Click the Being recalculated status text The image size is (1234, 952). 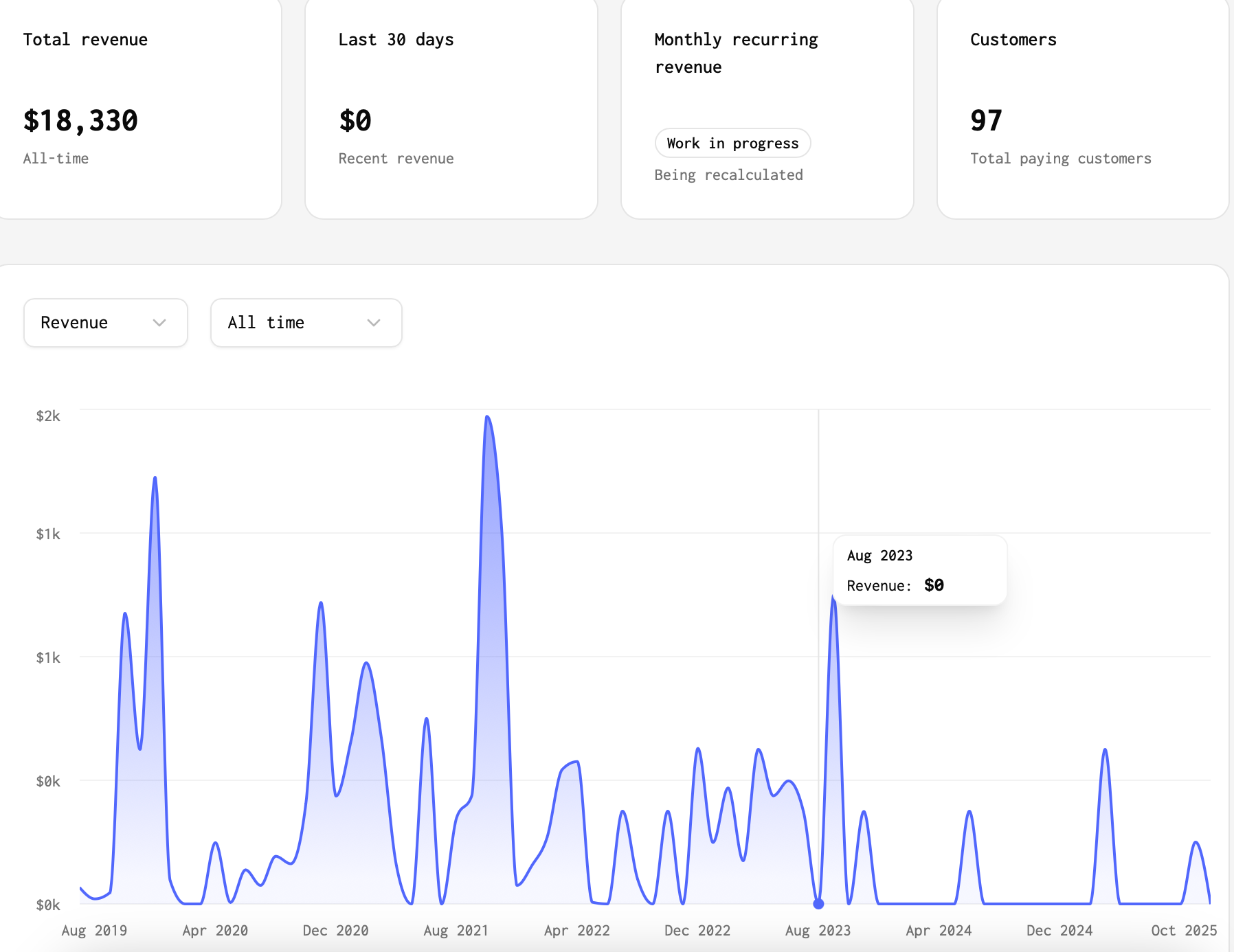[x=730, y=175]
